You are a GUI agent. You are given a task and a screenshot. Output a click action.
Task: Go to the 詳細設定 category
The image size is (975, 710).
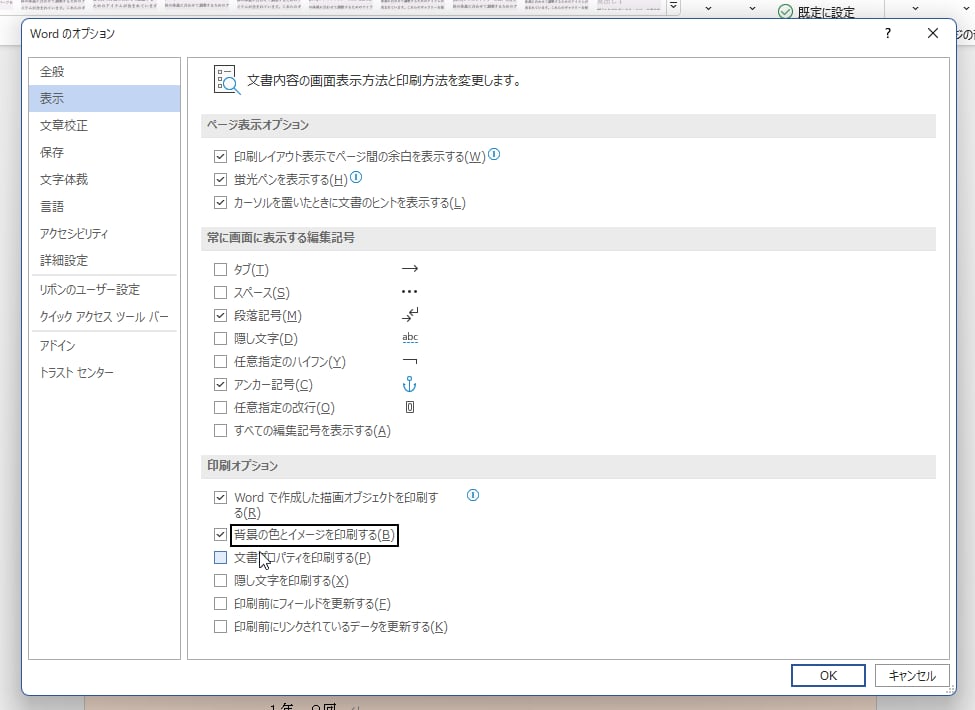click(x=104, y=260)
